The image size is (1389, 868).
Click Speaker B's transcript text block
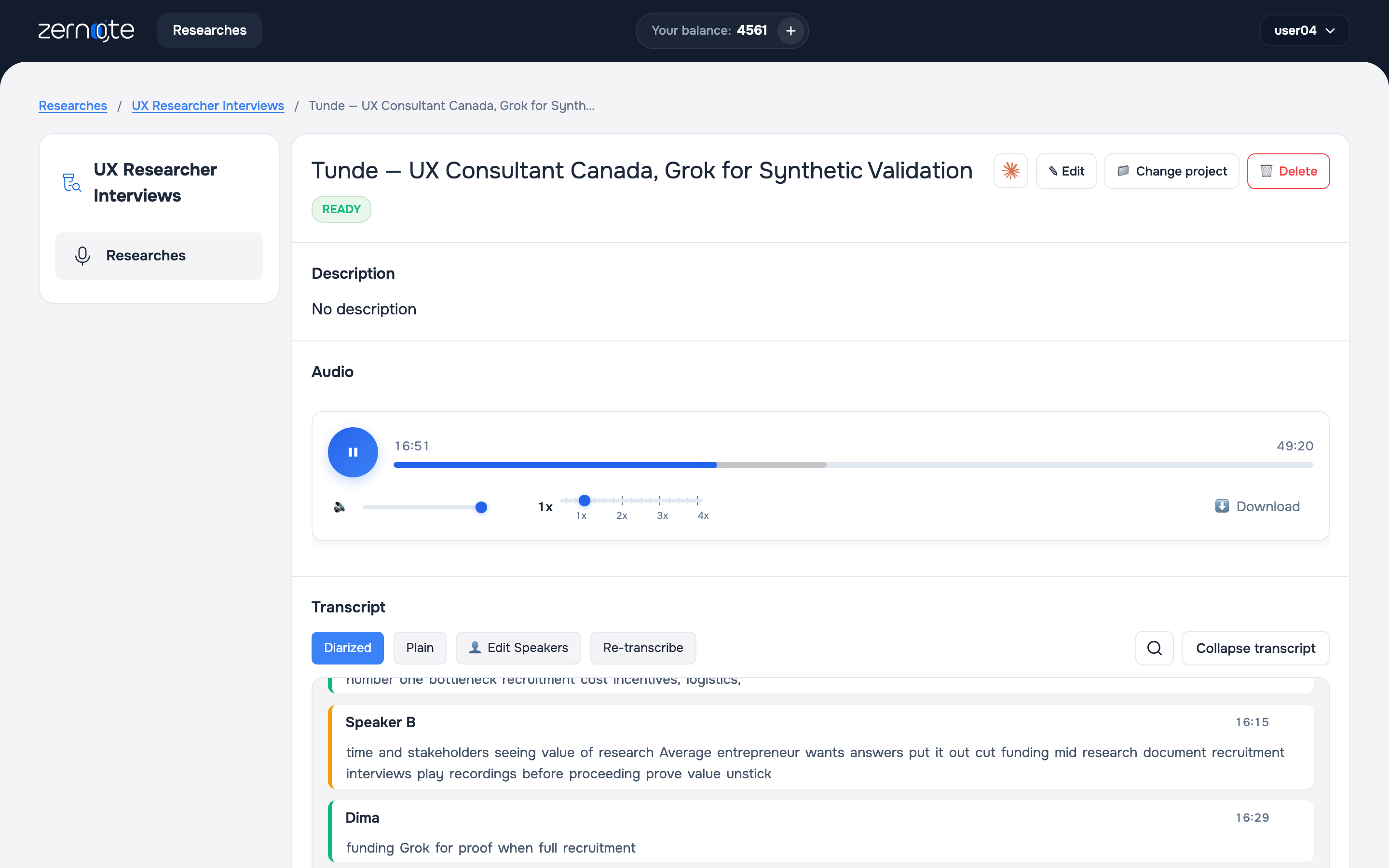(815, 763)
